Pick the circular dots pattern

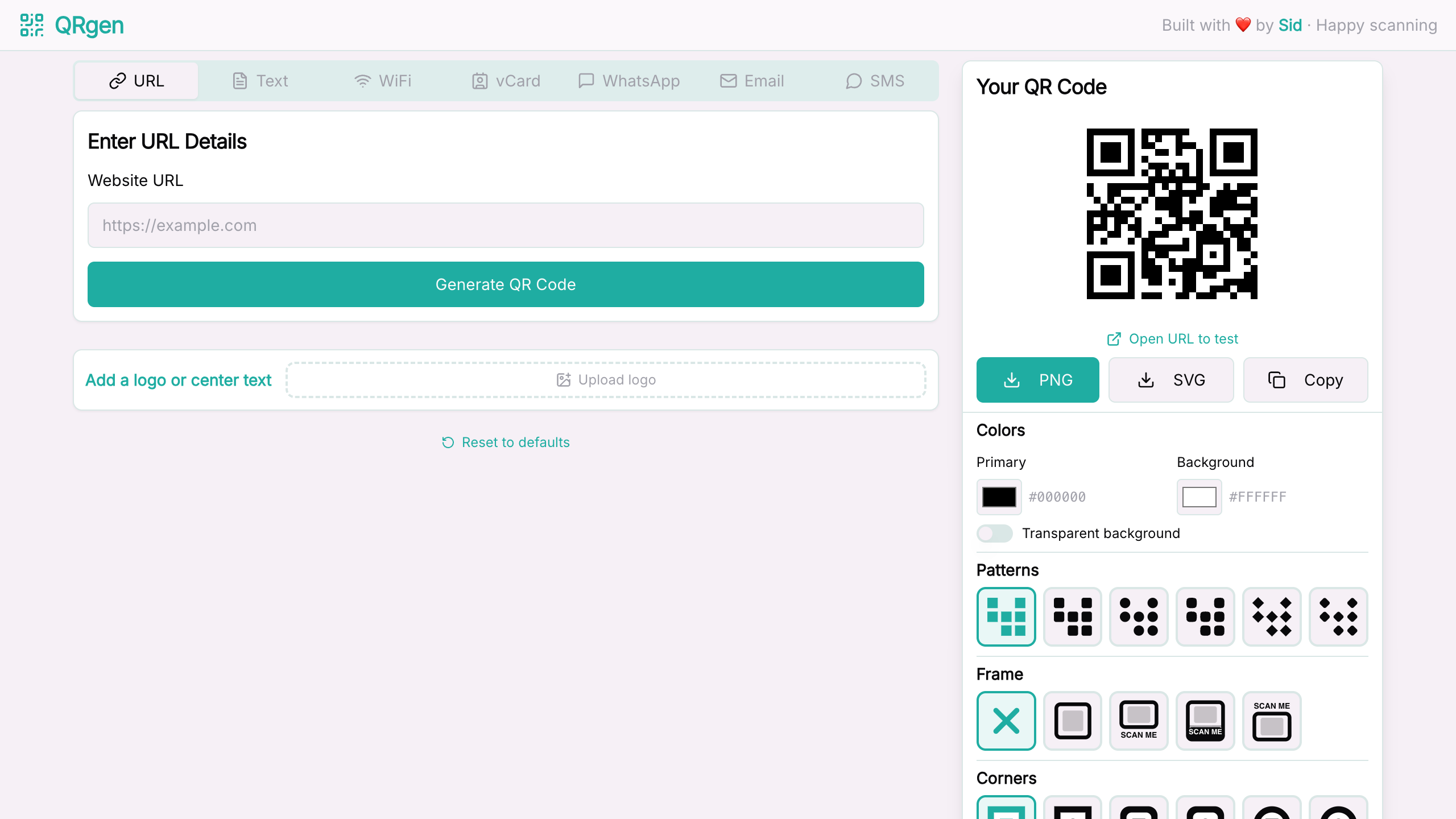point(1139,617)
